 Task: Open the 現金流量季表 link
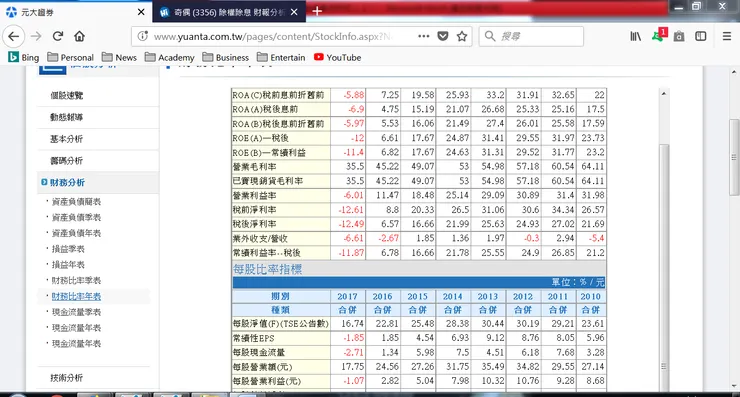(x=76, y=312)
